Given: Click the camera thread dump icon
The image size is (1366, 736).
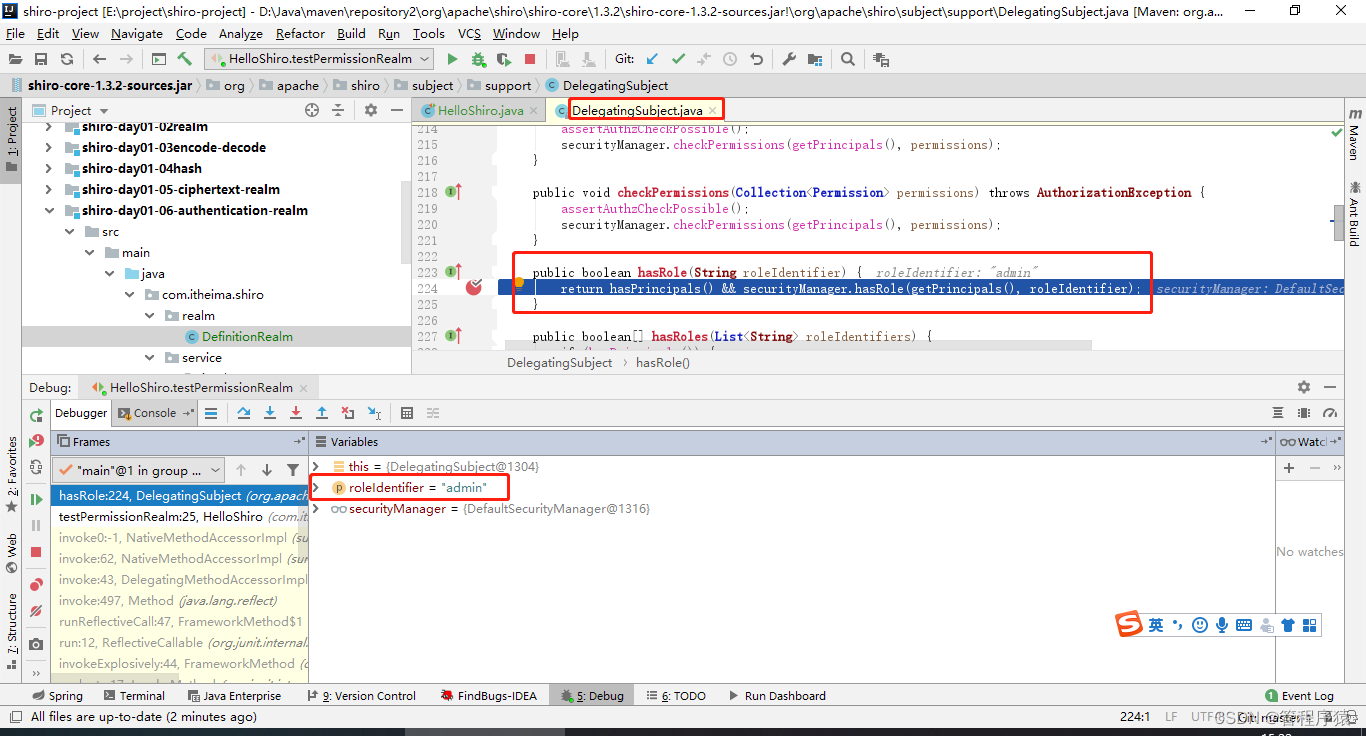Looking at the screenshot, I should coord(37,645).
